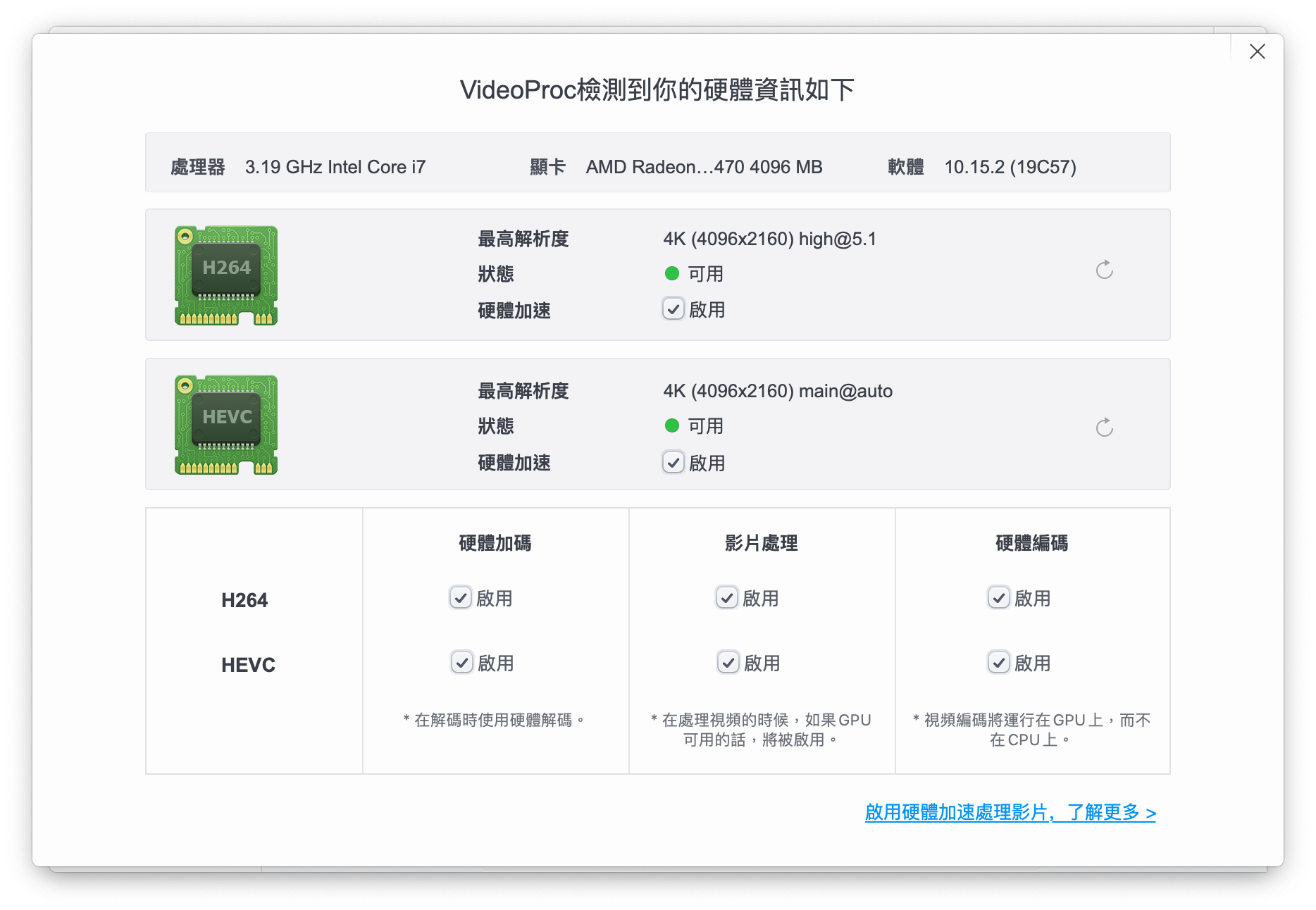Click the 顯卡 label
Image resolution: width=1316 pixels, height=910 pixels.
[548, 167]
